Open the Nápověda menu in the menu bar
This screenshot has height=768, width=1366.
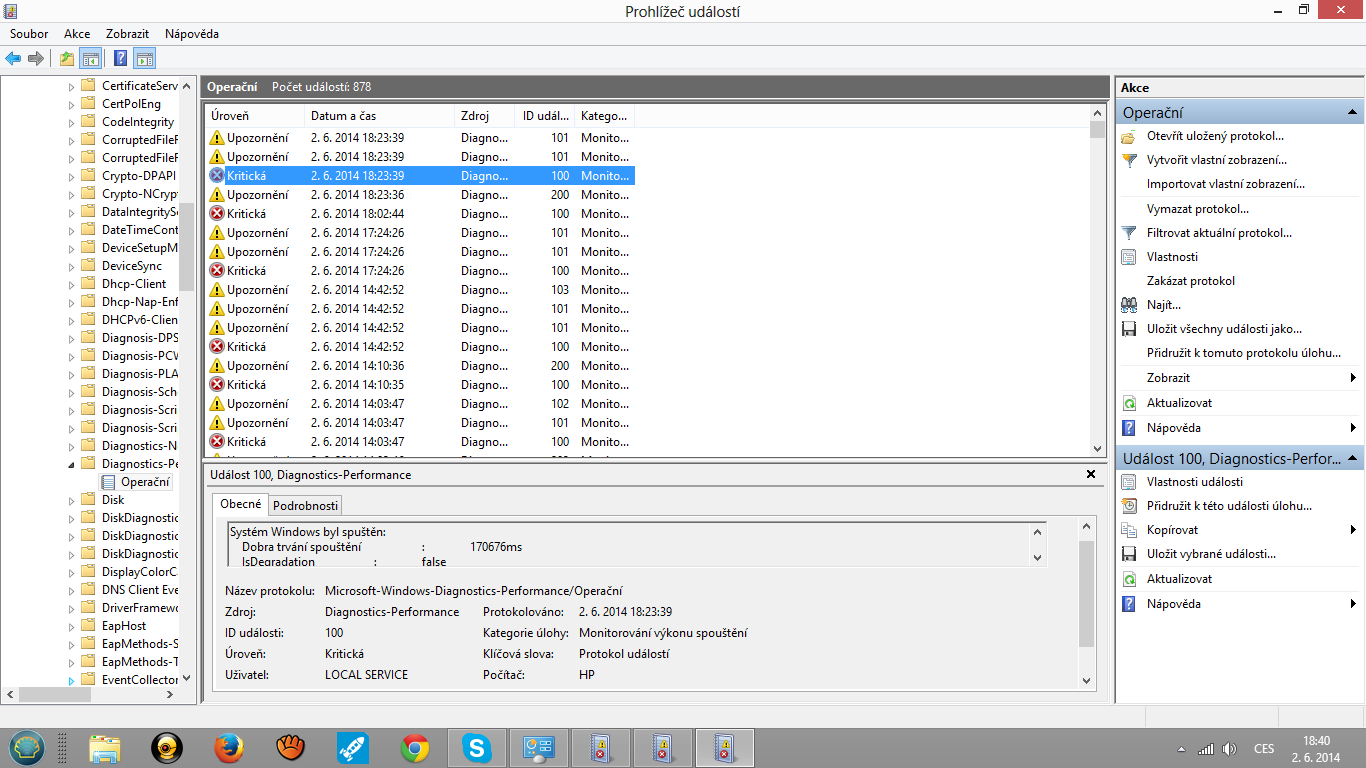[x=192, y=34]
